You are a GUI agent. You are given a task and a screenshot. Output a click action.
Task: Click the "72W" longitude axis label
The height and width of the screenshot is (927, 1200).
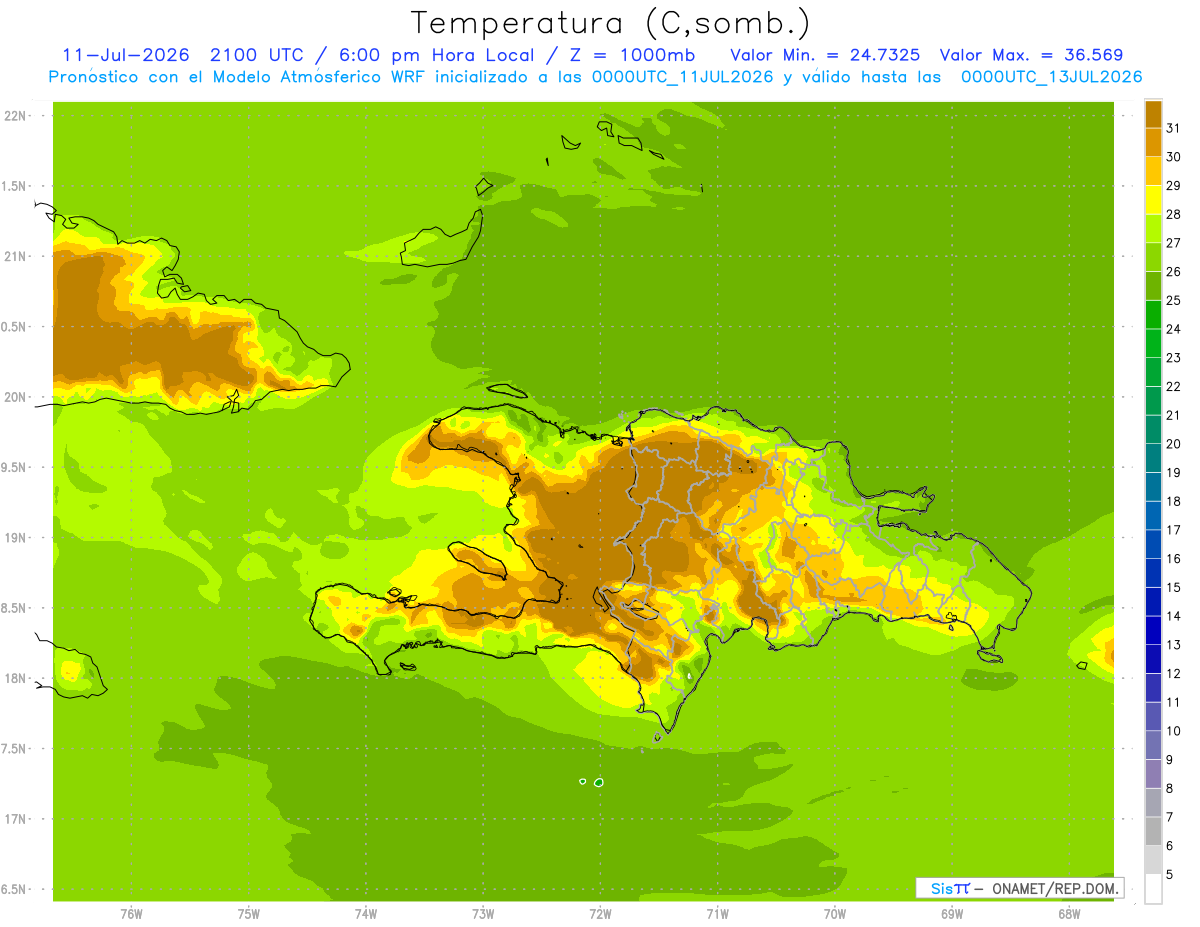click(x=600, y=914)
